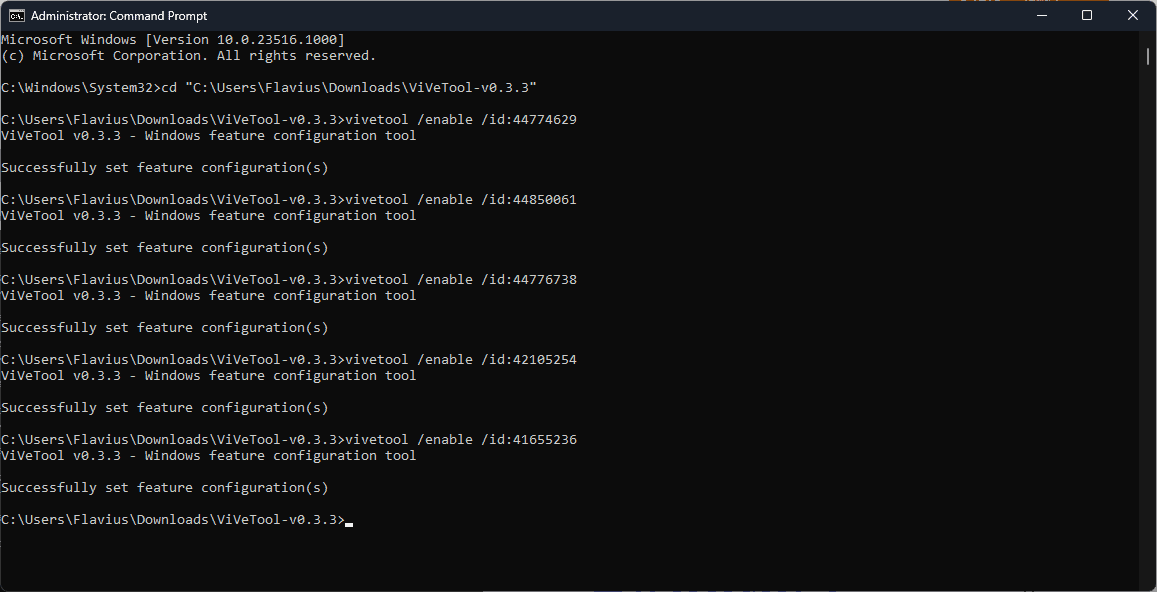Click the "Administrator: Command Prompt" title text
The width and height of the screenshot is (1157, 592).
[119, 16]
